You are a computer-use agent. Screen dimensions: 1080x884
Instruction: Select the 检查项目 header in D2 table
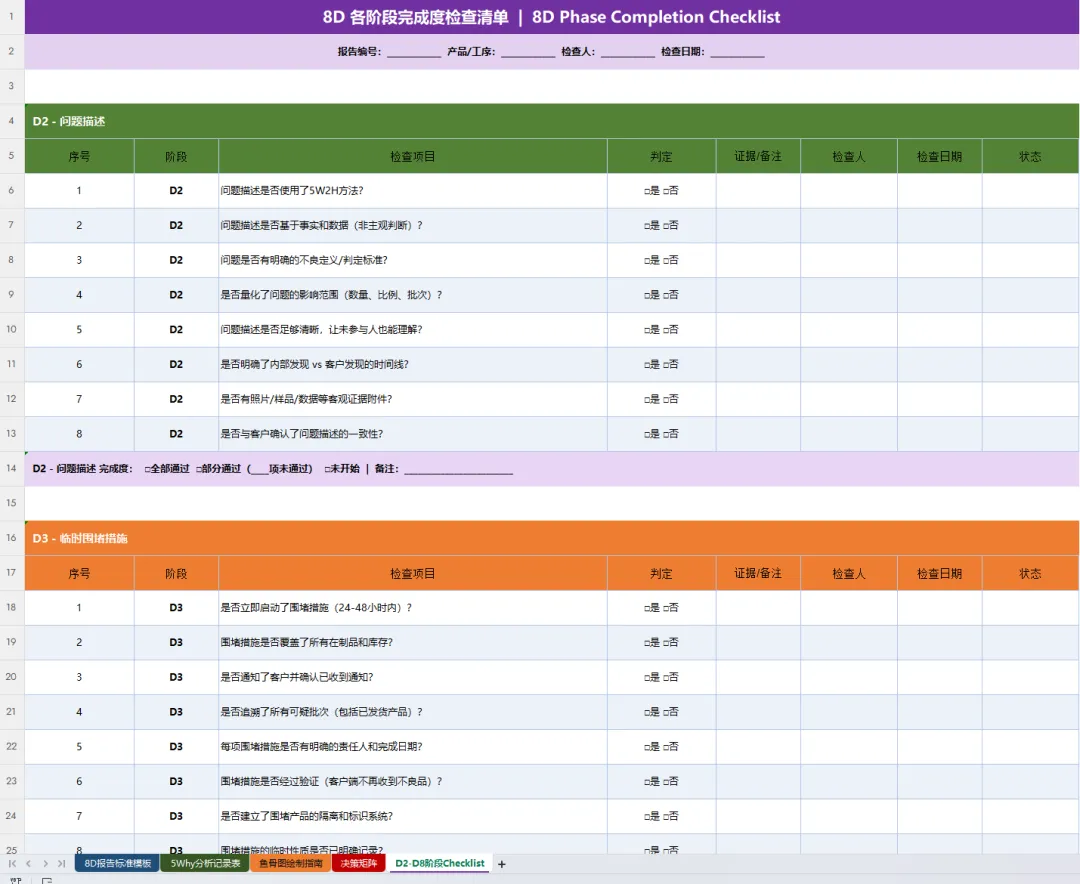[x=413, y=156]
